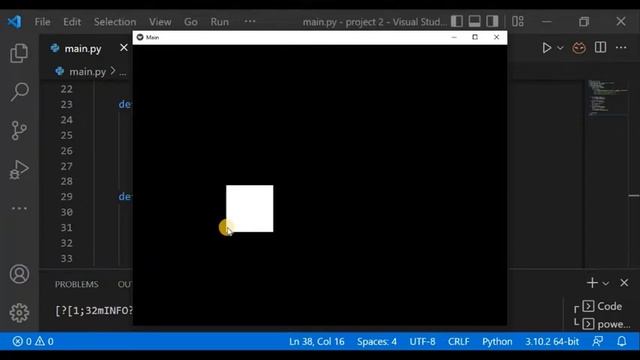Maximize the Main pygame window
The height and width of the screenshot is (360, 640).
[x=475, y=37]
